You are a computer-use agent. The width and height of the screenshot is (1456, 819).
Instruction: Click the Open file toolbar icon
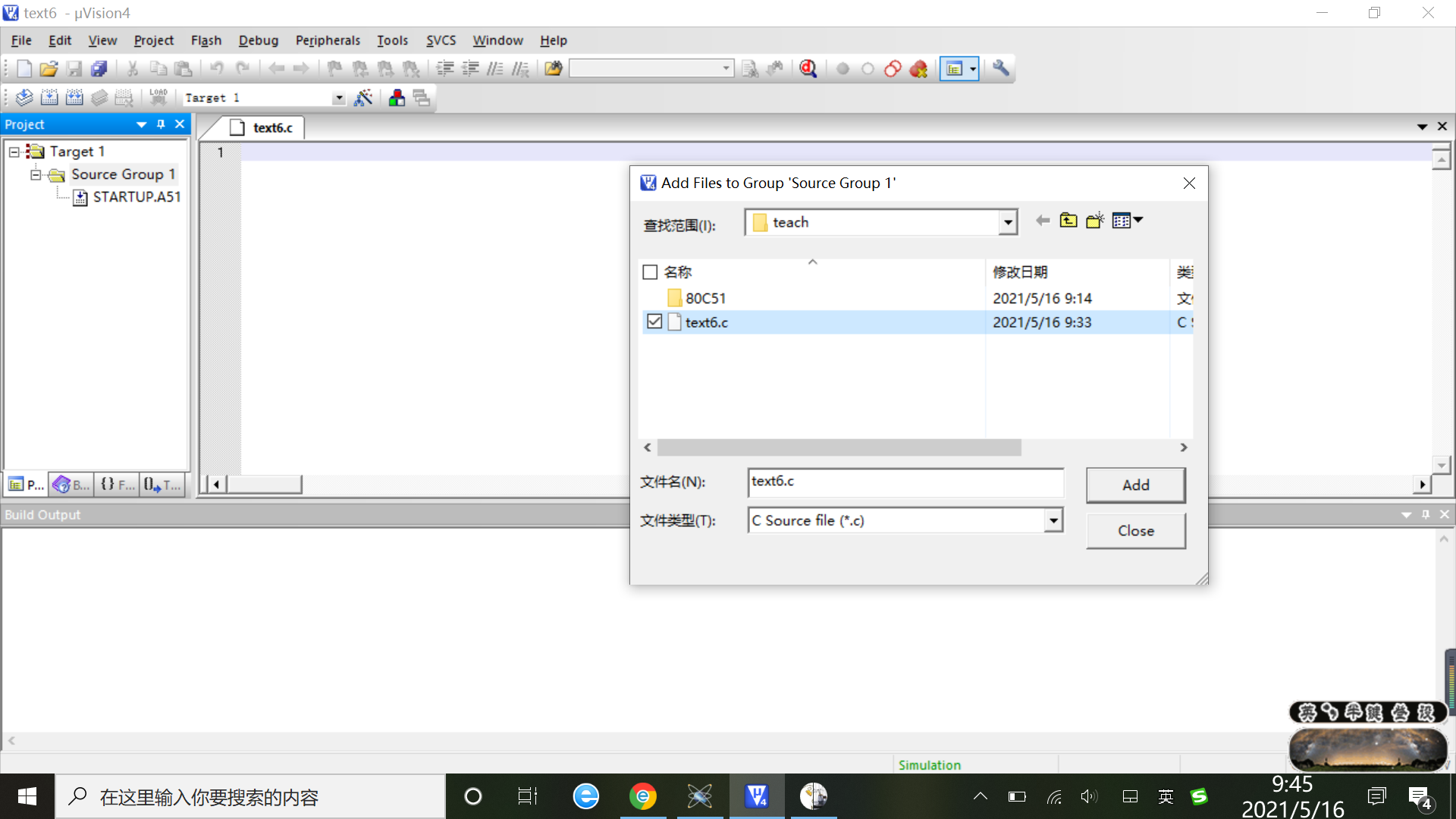click(x=49, y=69)
